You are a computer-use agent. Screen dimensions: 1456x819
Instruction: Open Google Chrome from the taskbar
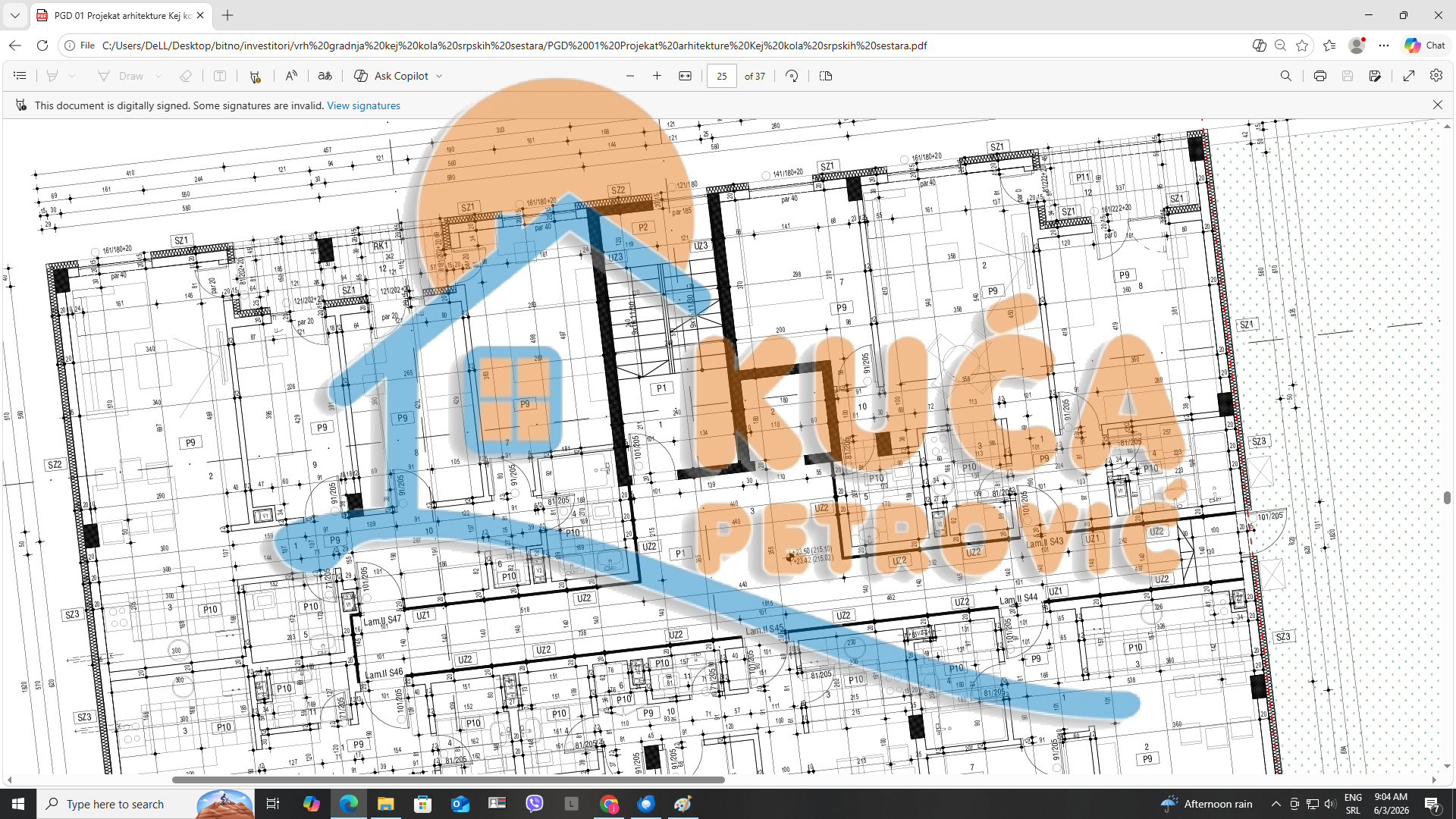click(609, 804)
